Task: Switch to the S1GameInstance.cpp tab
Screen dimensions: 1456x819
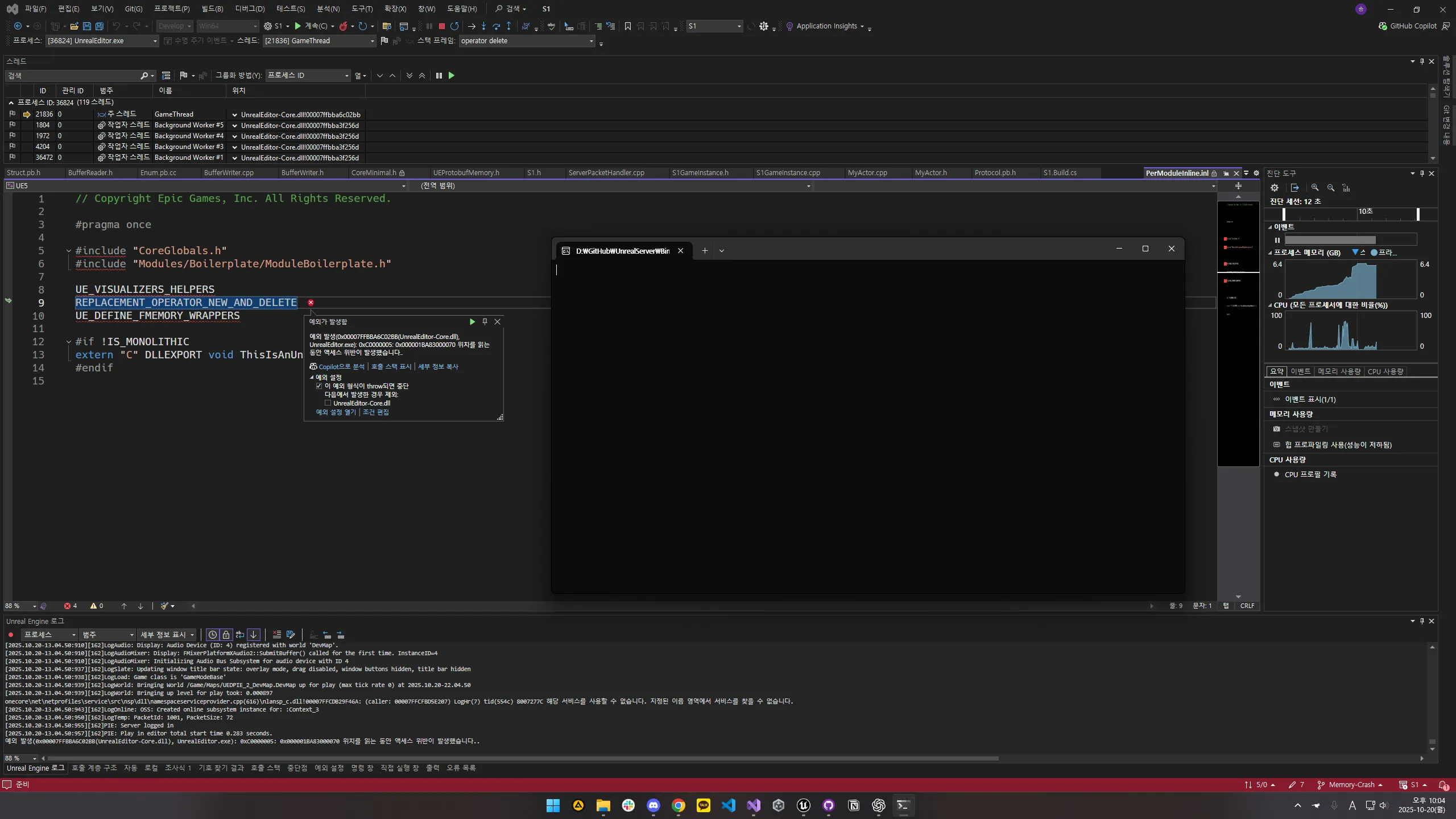Action: 788,173
